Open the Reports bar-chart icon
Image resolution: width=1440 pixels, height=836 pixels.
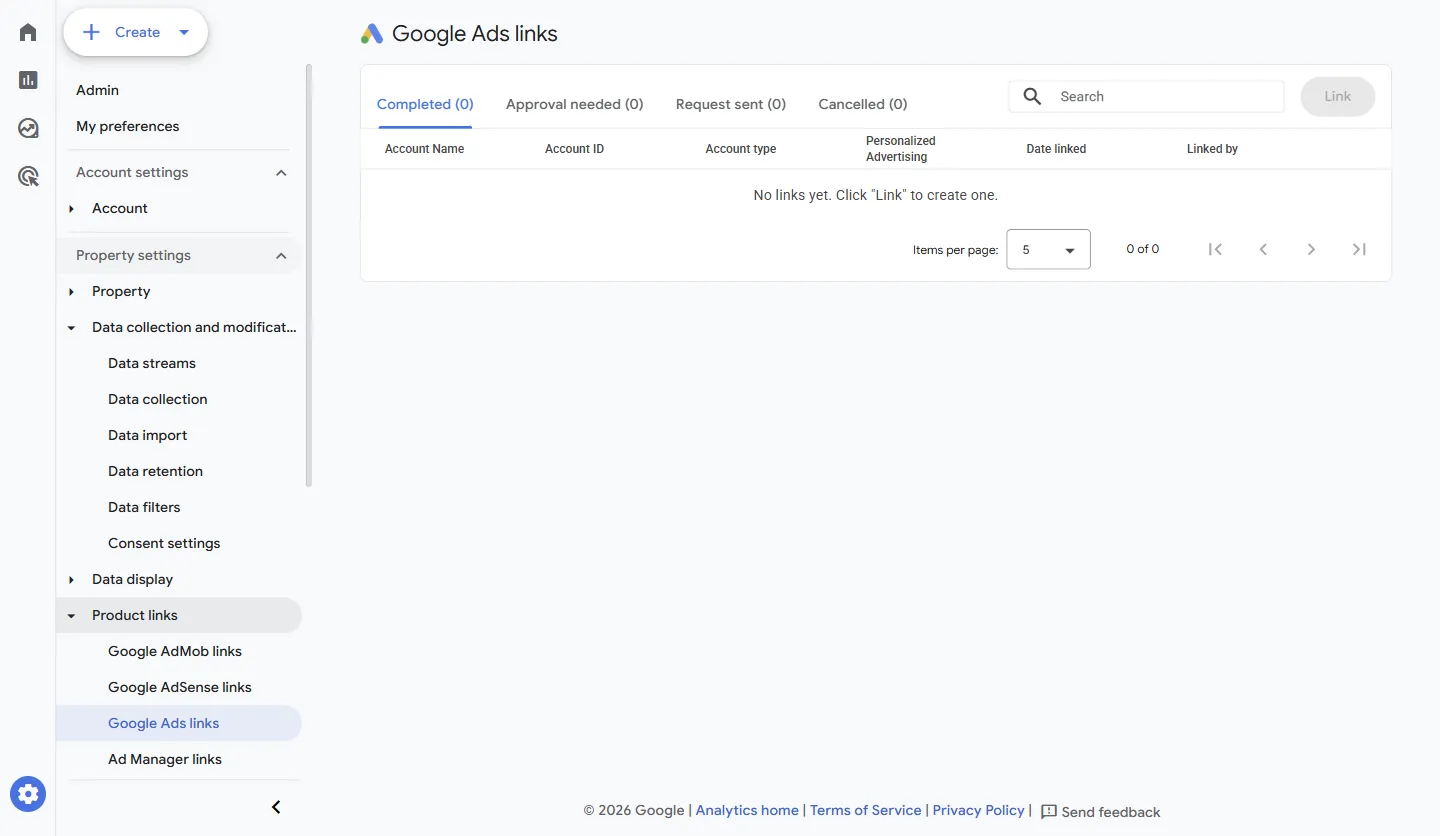[x=28, y=80]
